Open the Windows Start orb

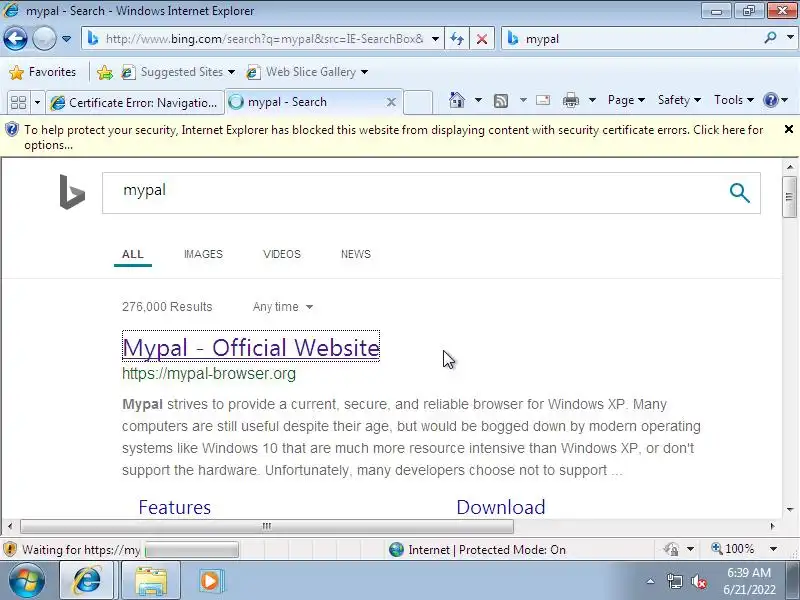(x=27, y=580)
